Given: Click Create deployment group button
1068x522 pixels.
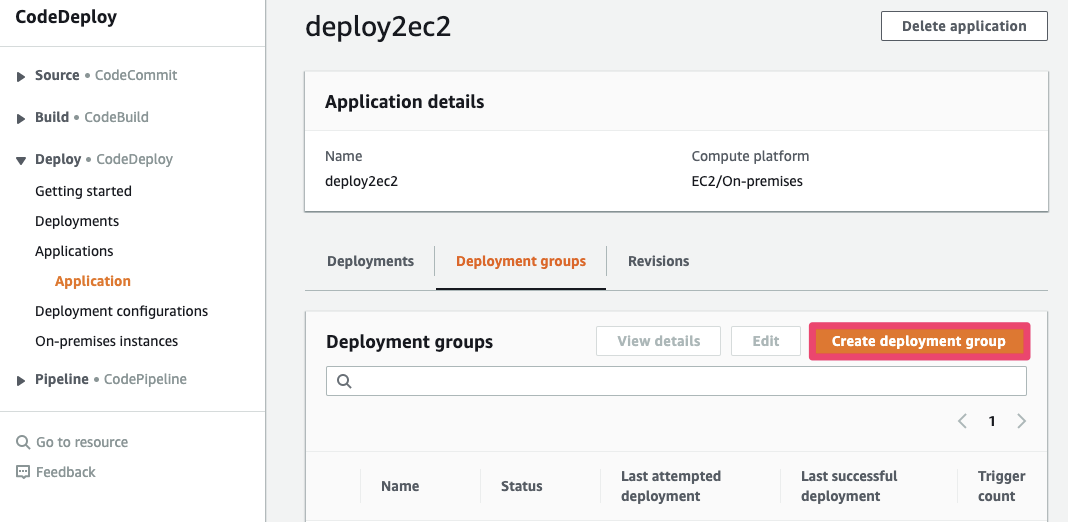Looking at the screenshot, I should pos(918,341).
